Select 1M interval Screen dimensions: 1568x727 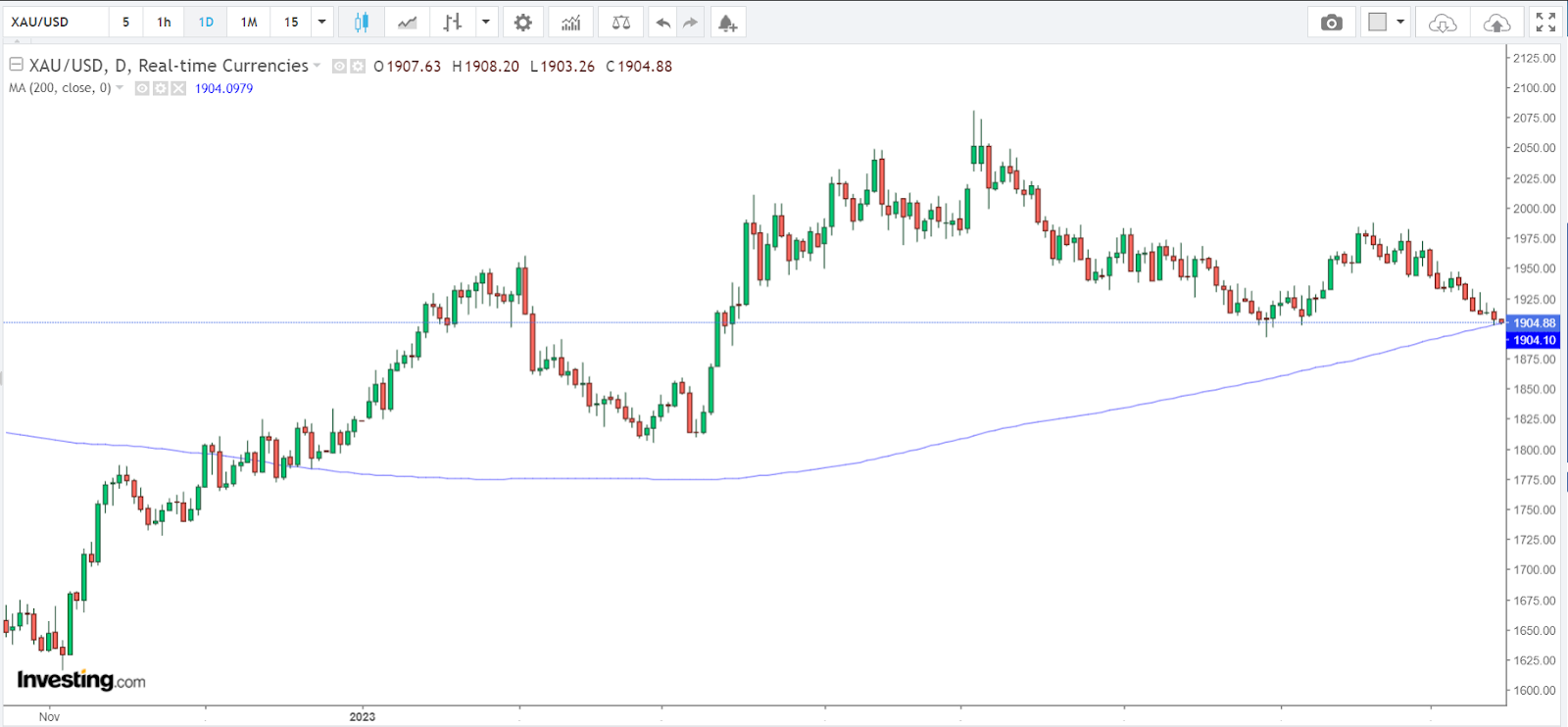click(249, 22)
